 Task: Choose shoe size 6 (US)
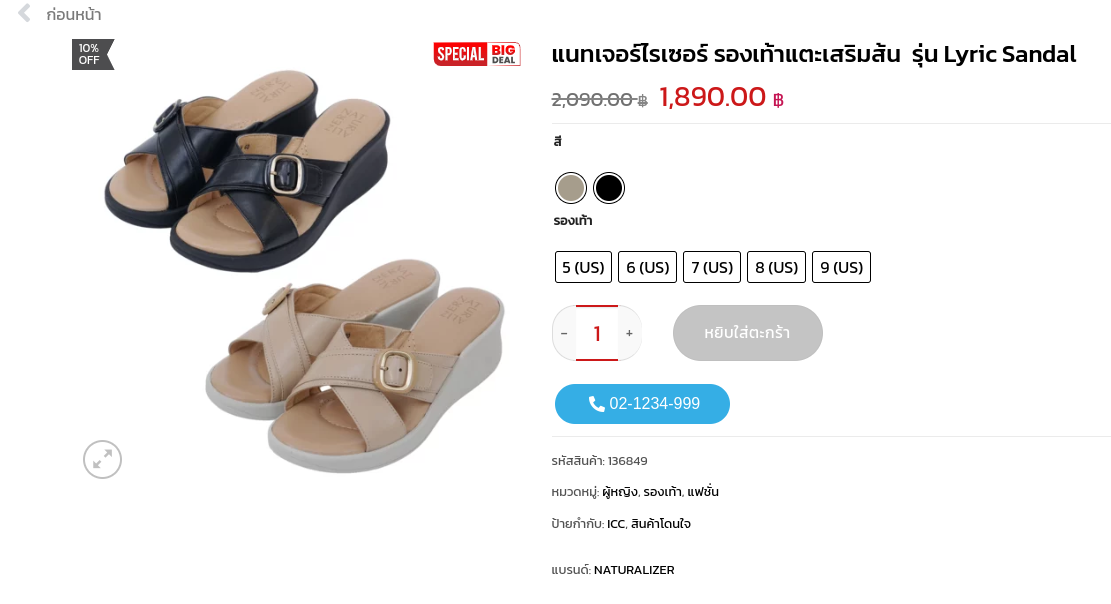tap(648, 267)
